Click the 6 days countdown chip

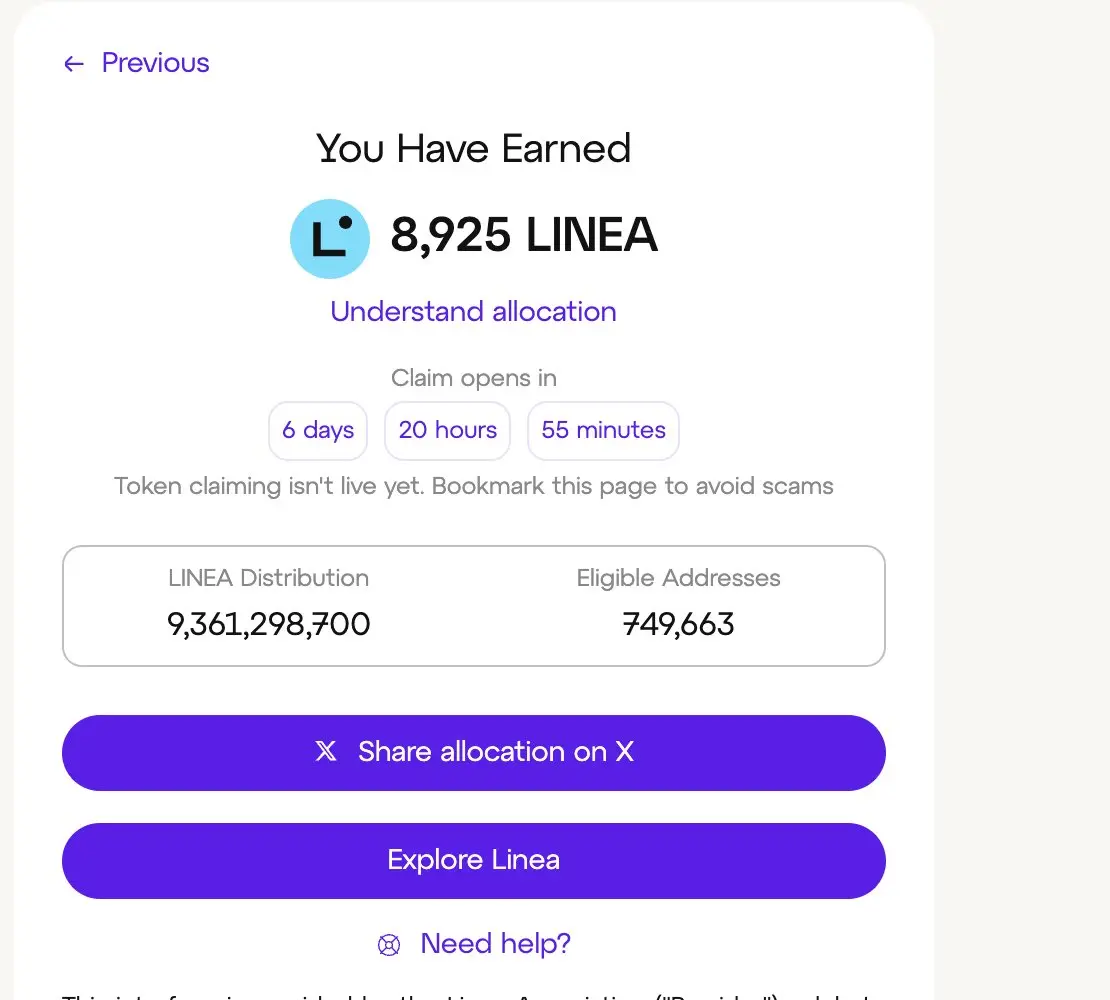(318, 430)
